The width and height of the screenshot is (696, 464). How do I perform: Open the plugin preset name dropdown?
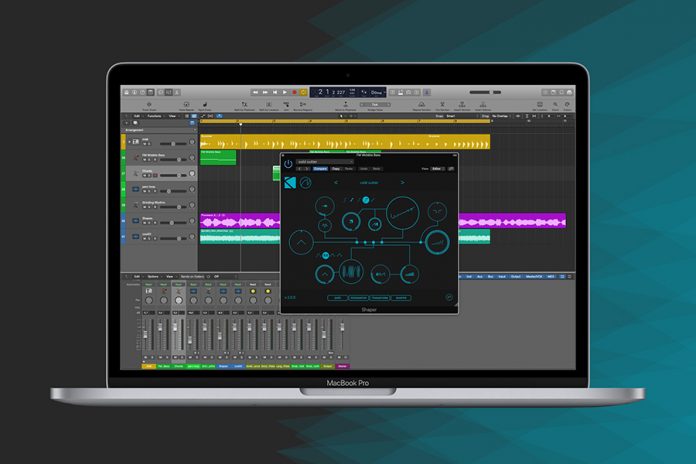(327, 161)
